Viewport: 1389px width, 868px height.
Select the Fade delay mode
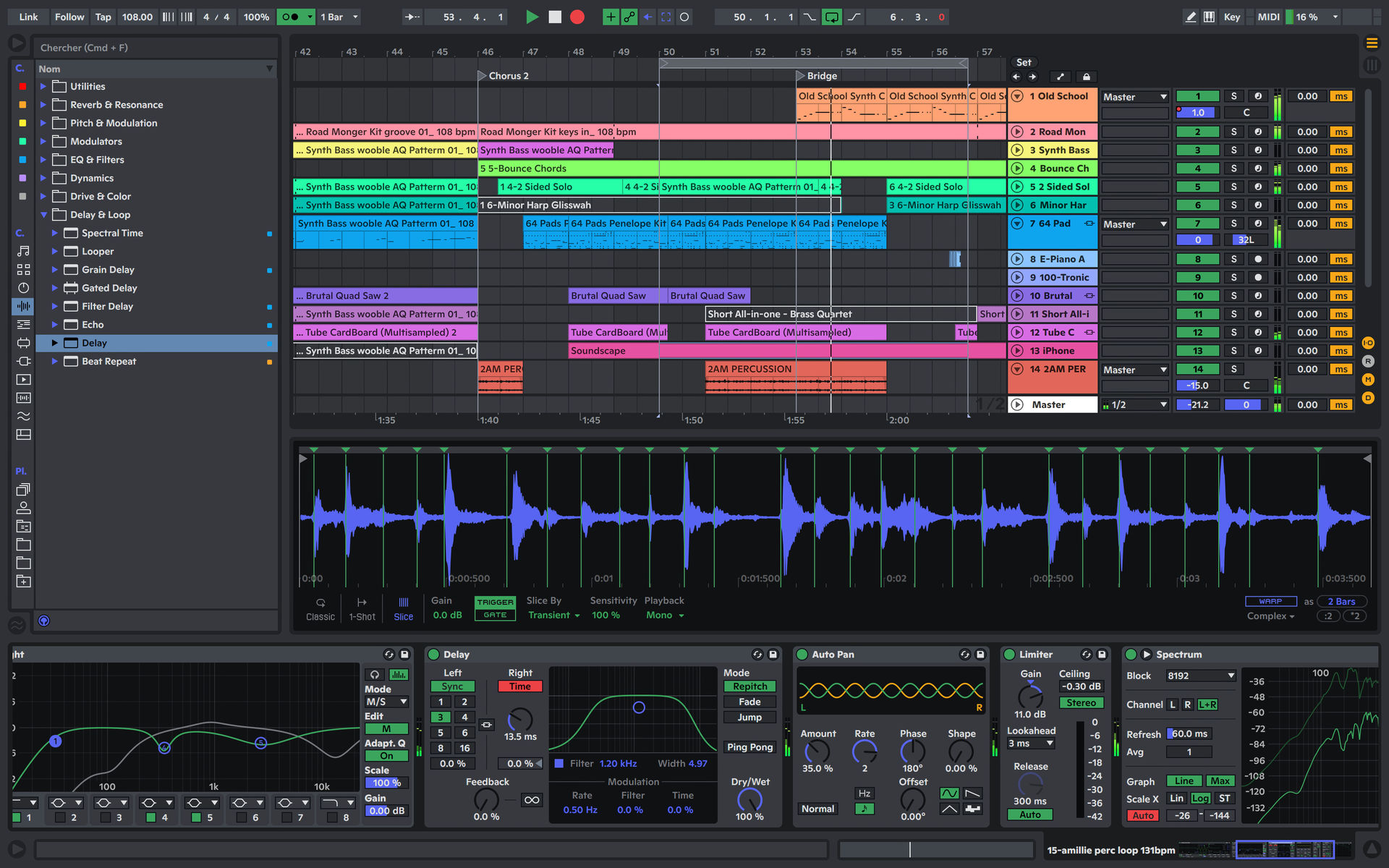[749, 702]
